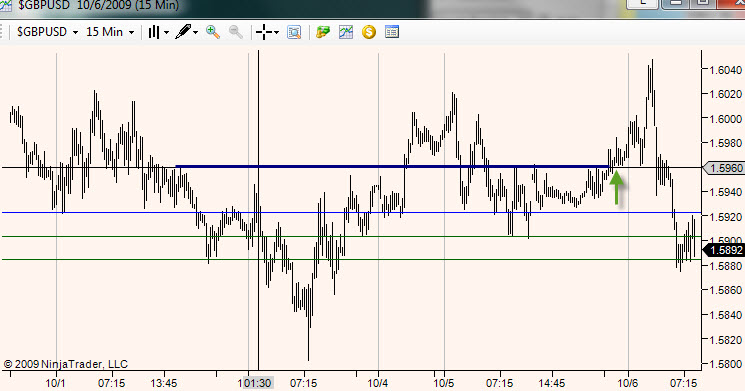Open chart style dropdown arrow
This screenshot has height=391, width=745.
[166, 33]
